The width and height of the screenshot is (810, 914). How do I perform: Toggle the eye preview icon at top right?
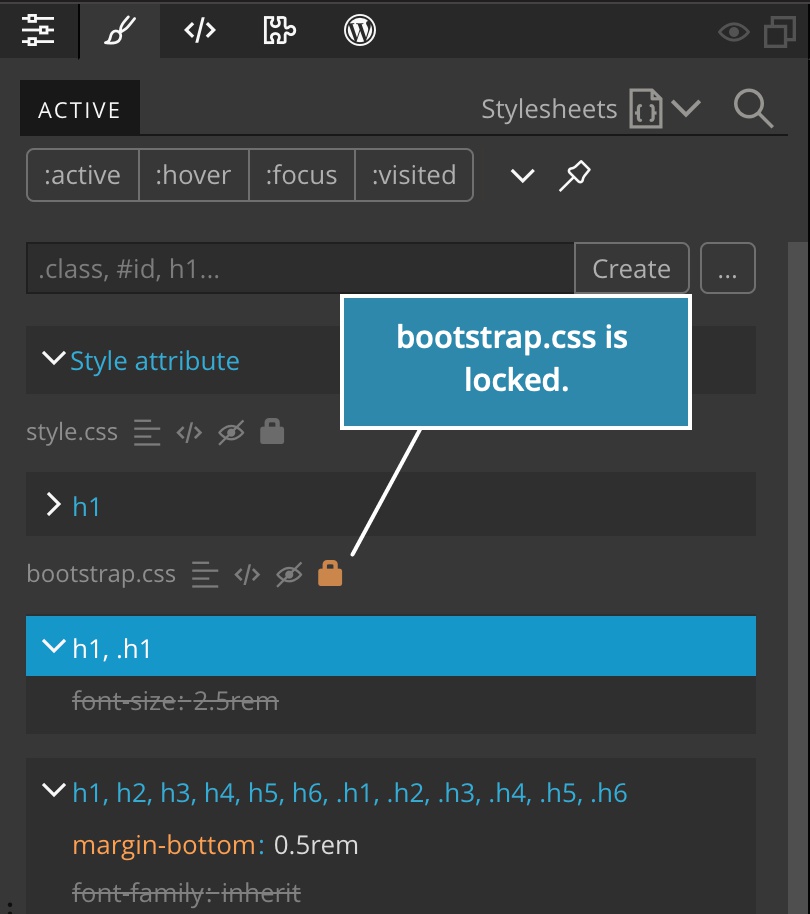click(734, 31)
